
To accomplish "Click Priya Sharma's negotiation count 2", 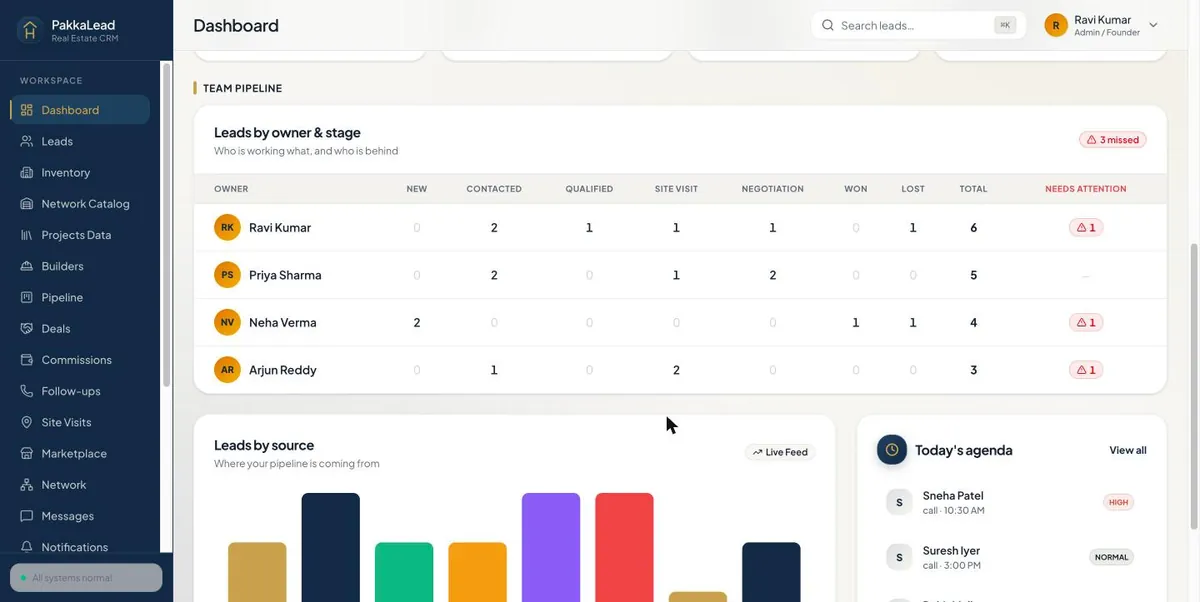I will pyautogui.click(x=773, y=275).
